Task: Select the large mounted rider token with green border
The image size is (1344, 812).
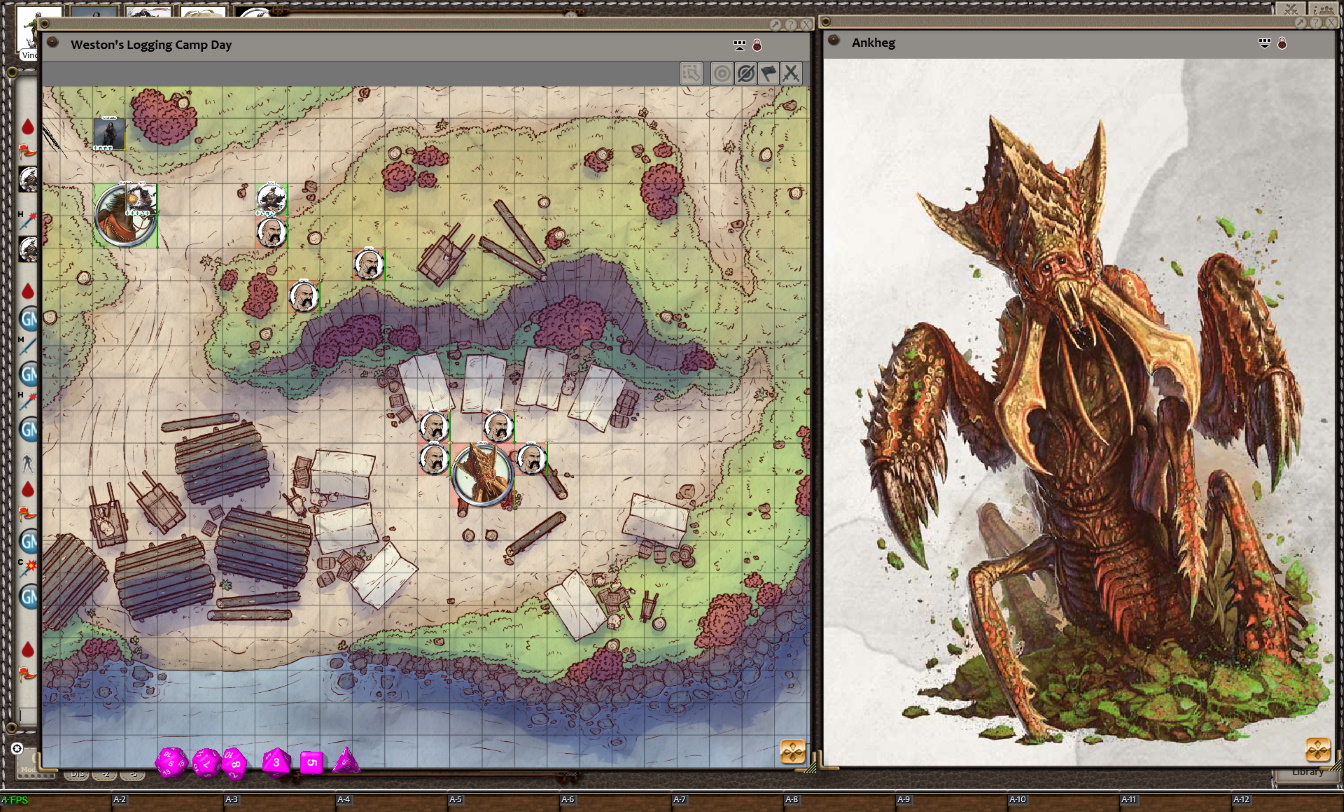Action: [126, 215]
